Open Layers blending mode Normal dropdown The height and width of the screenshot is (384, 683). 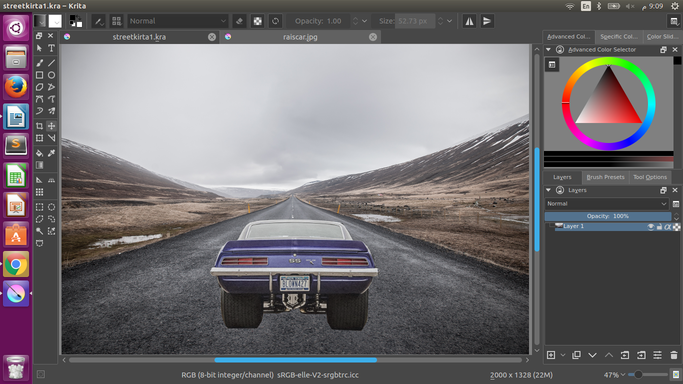pos(607,204)
